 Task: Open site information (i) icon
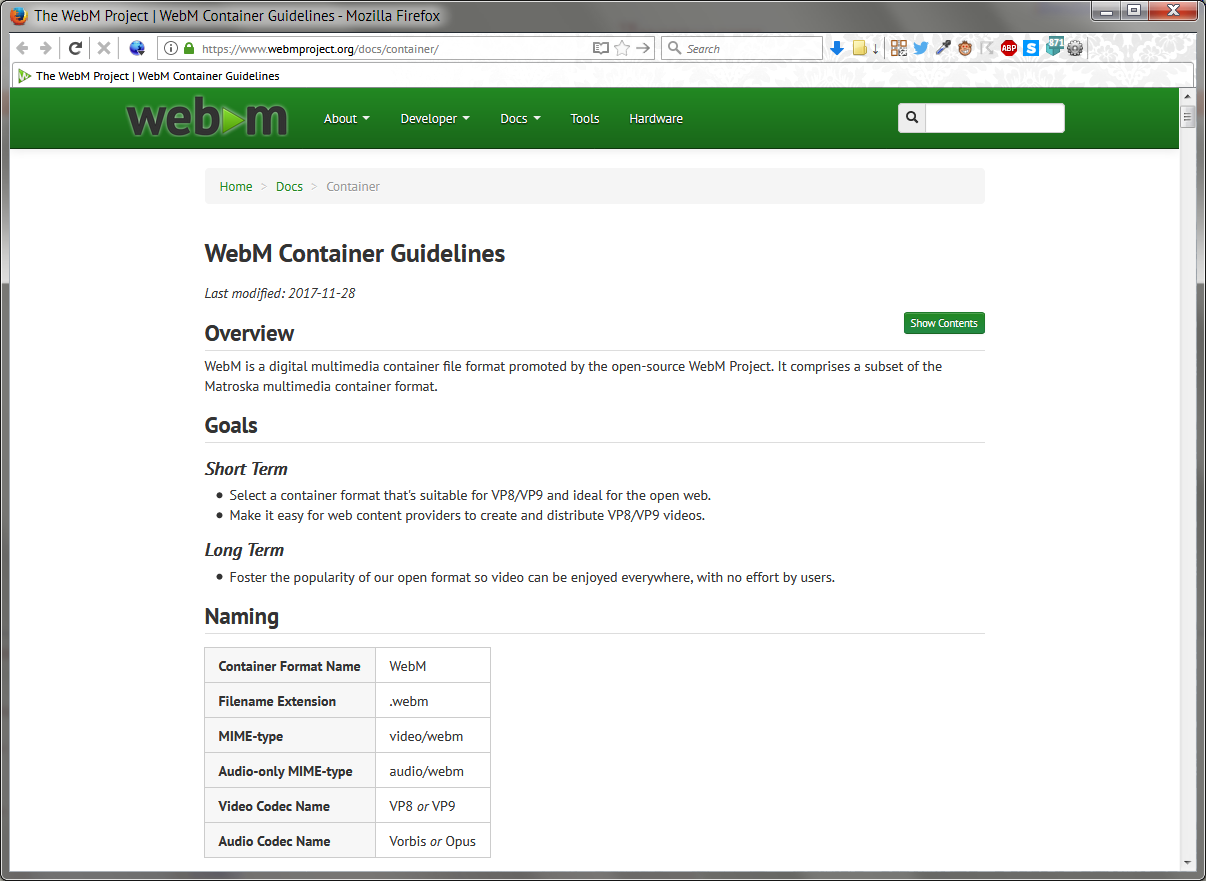click(x=171, y=48)
